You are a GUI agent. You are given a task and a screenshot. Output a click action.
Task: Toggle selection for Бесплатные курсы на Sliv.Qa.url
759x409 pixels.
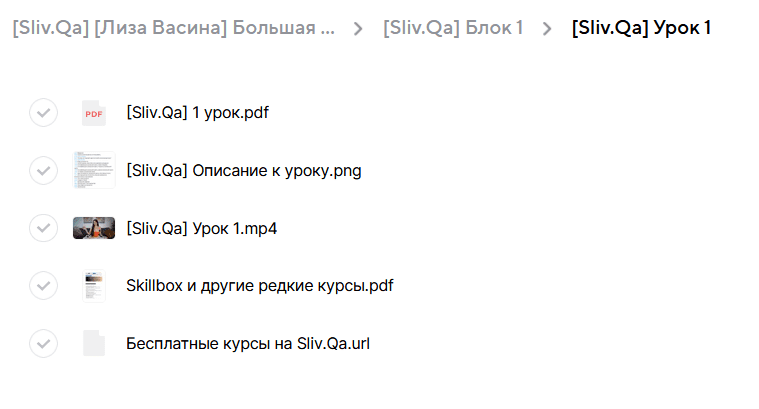pos(43,344)
